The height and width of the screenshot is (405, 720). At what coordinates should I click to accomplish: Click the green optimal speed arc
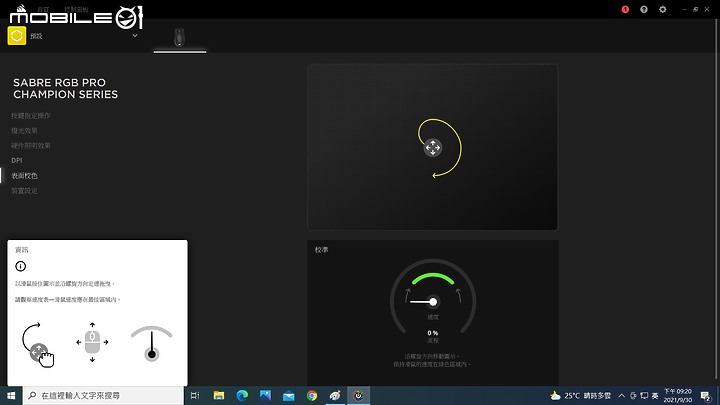433,278
